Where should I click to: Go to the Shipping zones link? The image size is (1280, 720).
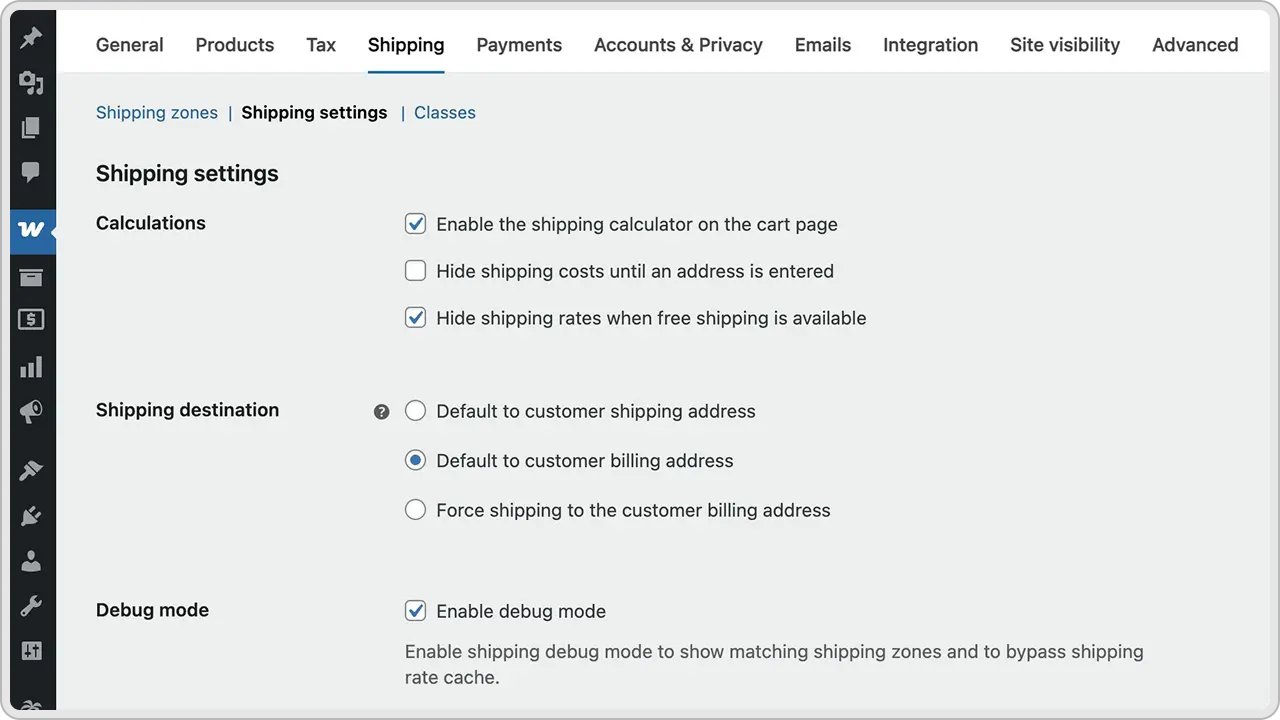click(157, 113)
